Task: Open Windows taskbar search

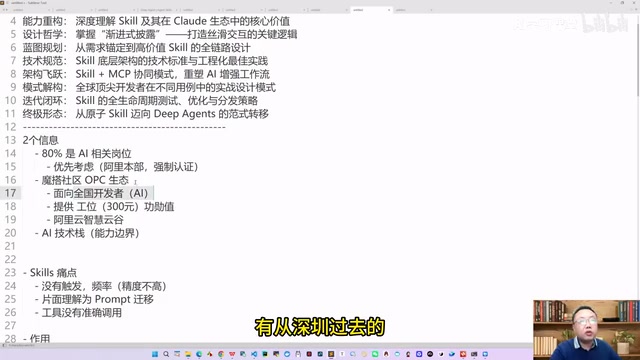Action: (166, 354)
